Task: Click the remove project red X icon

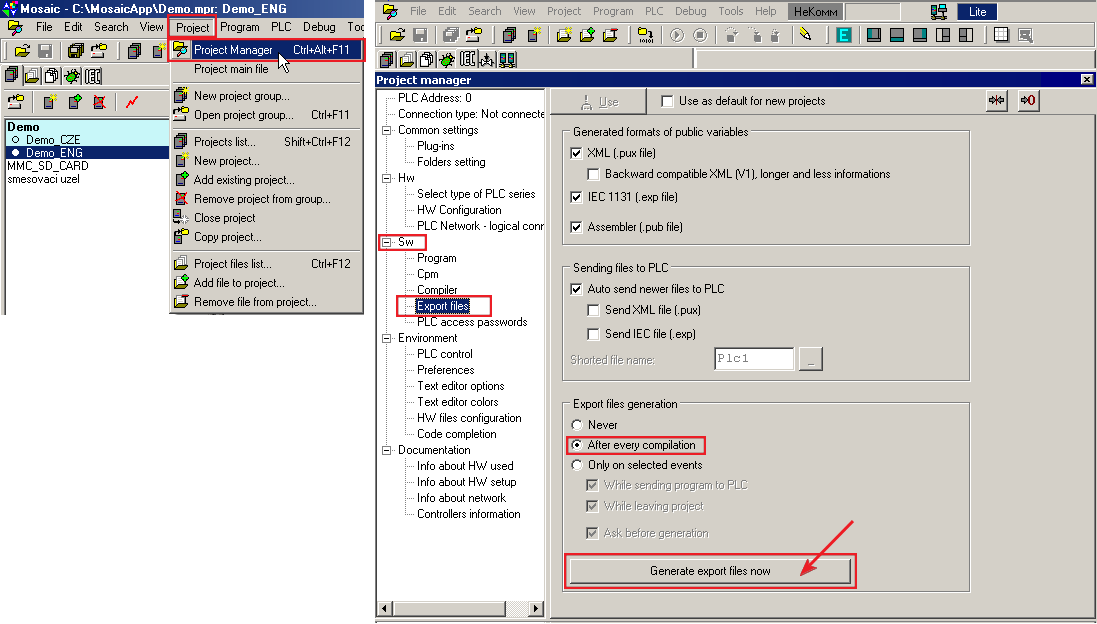Action: click(x=99, y=102)
